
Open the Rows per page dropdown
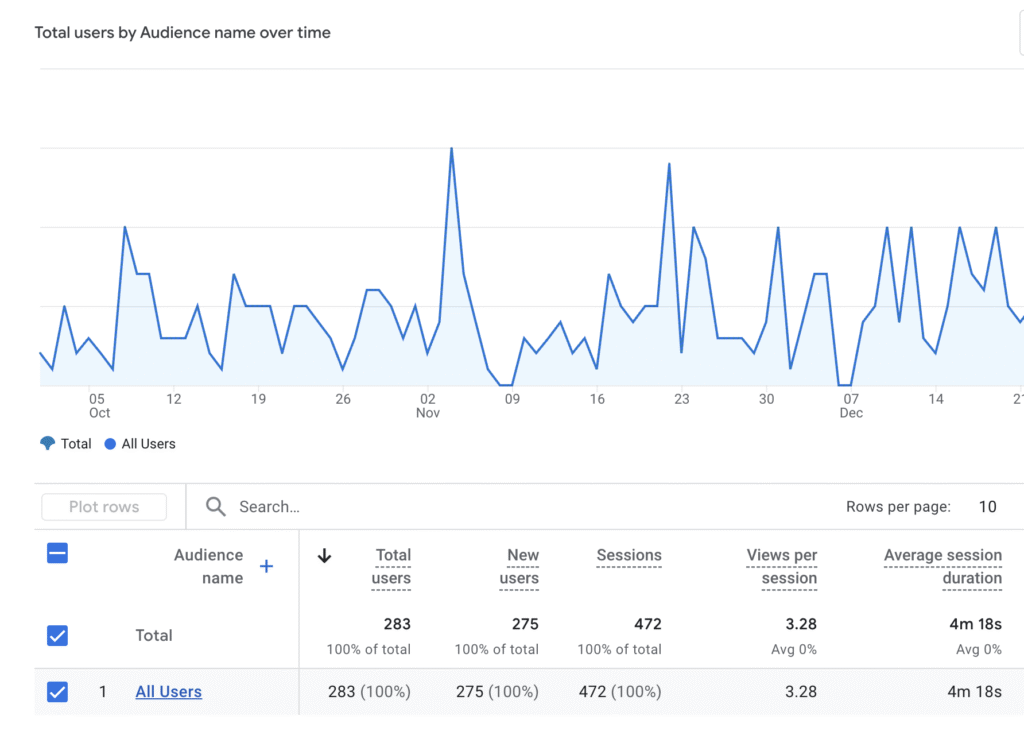986,507
